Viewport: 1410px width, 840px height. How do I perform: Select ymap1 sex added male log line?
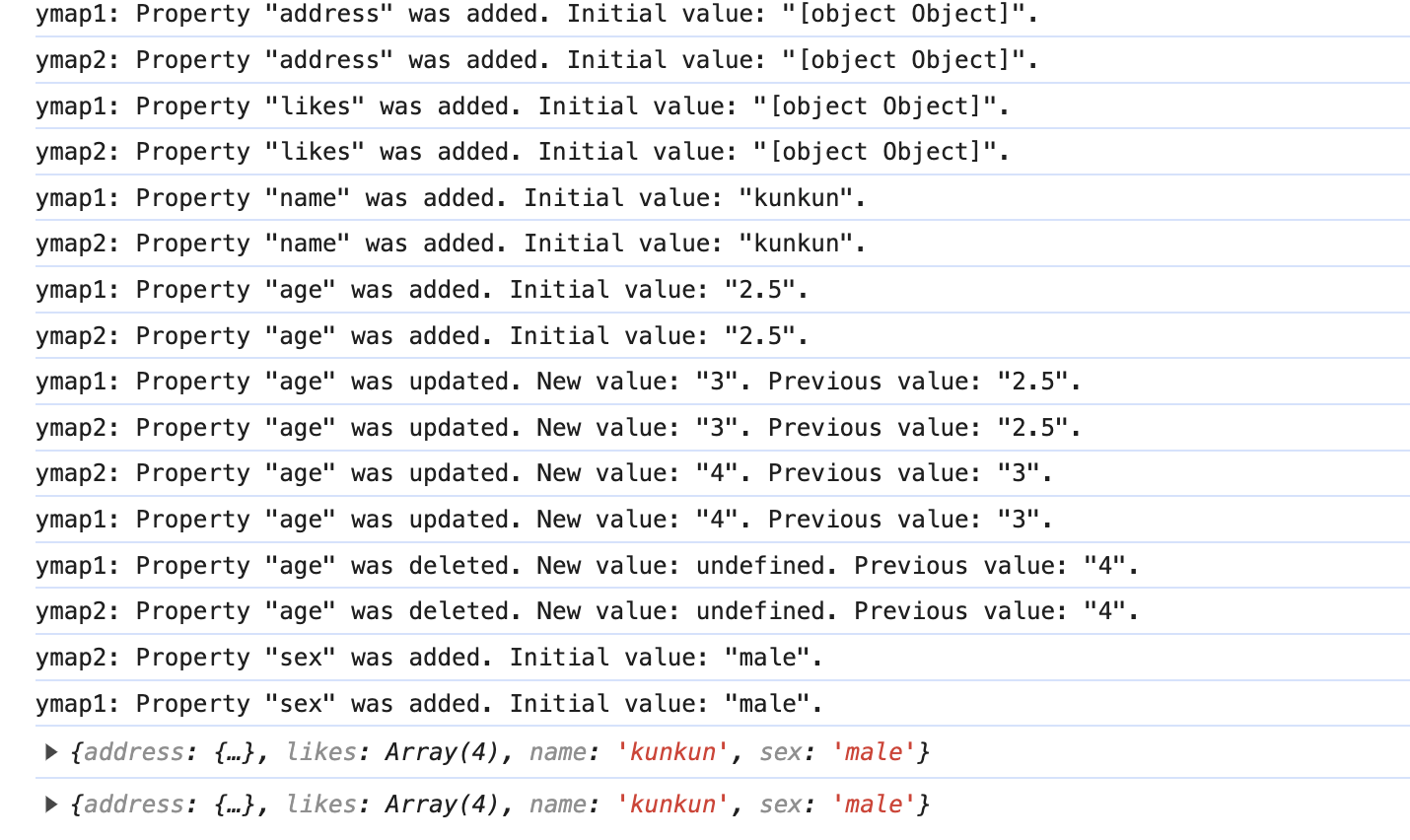[x=429, y=704]
